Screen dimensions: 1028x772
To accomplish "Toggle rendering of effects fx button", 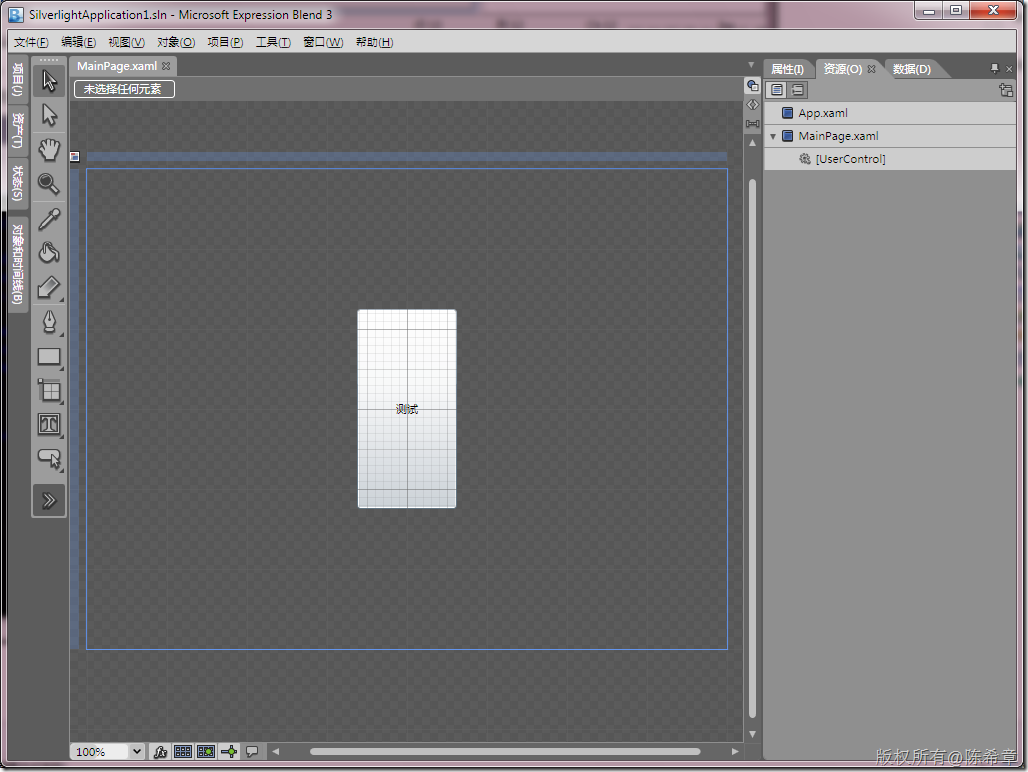I will click(x=159, y=752).
